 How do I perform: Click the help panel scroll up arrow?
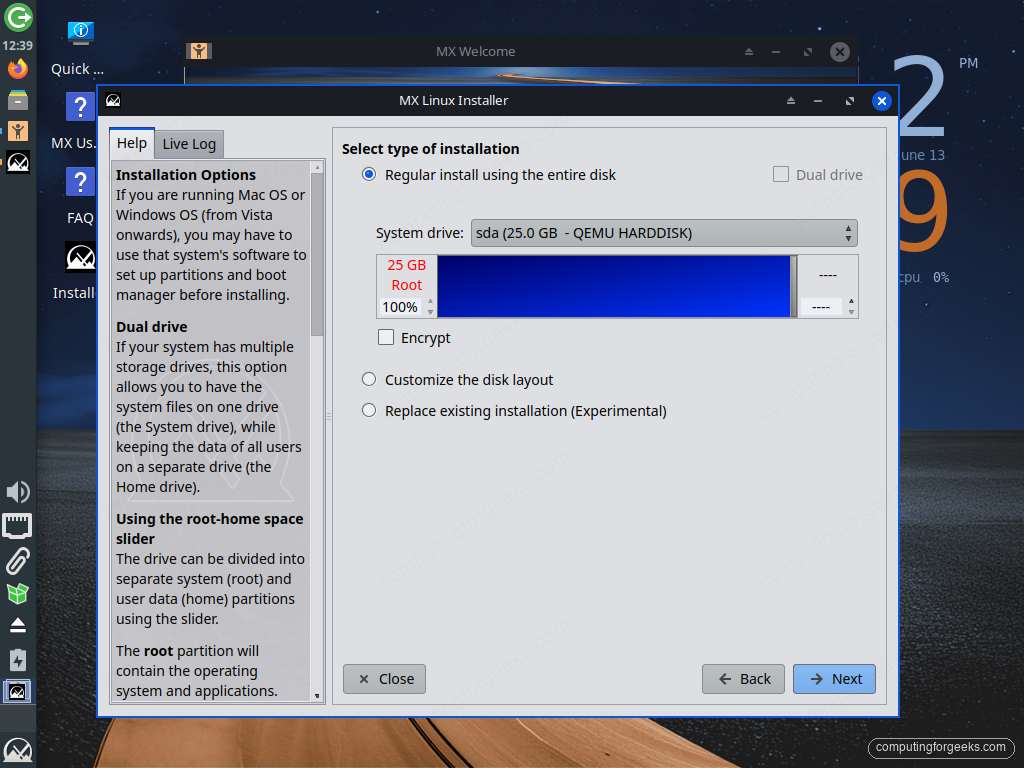[317, 167]
